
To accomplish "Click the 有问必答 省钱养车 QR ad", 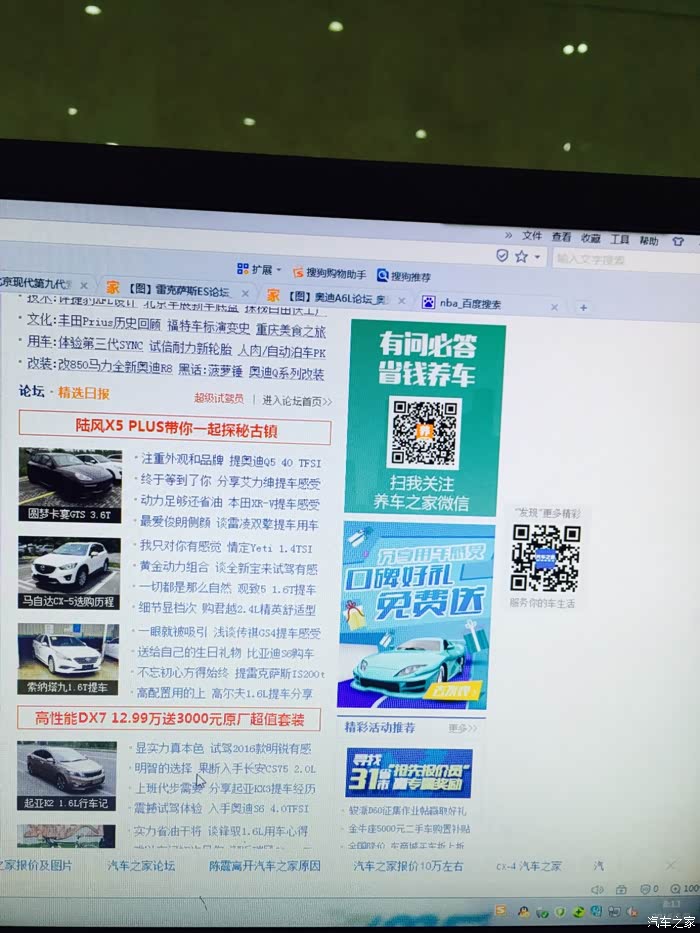I will tap(426, 417).
